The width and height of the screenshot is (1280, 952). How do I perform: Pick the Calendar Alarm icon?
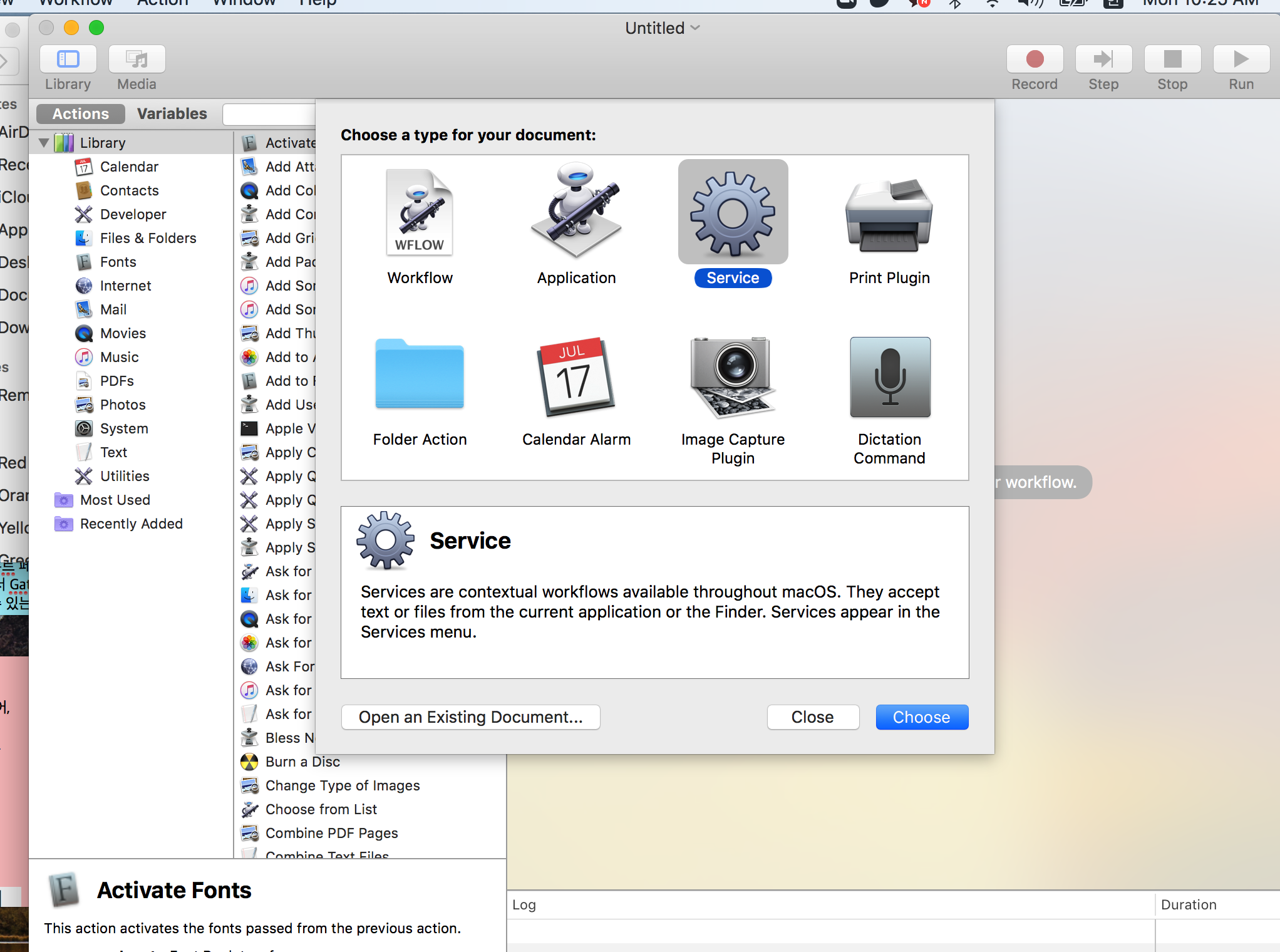pos(576,376)
